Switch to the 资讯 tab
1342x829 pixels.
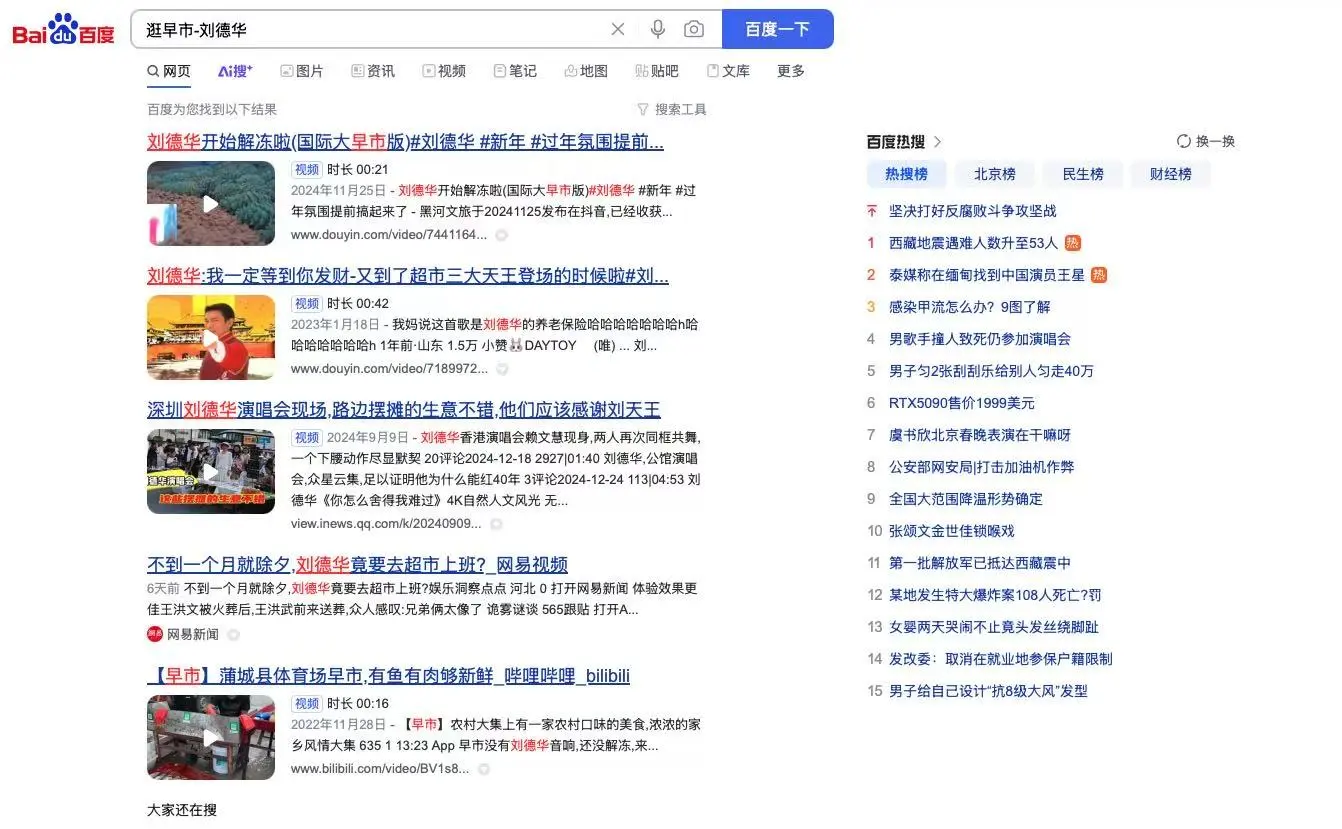click(373, 71)
